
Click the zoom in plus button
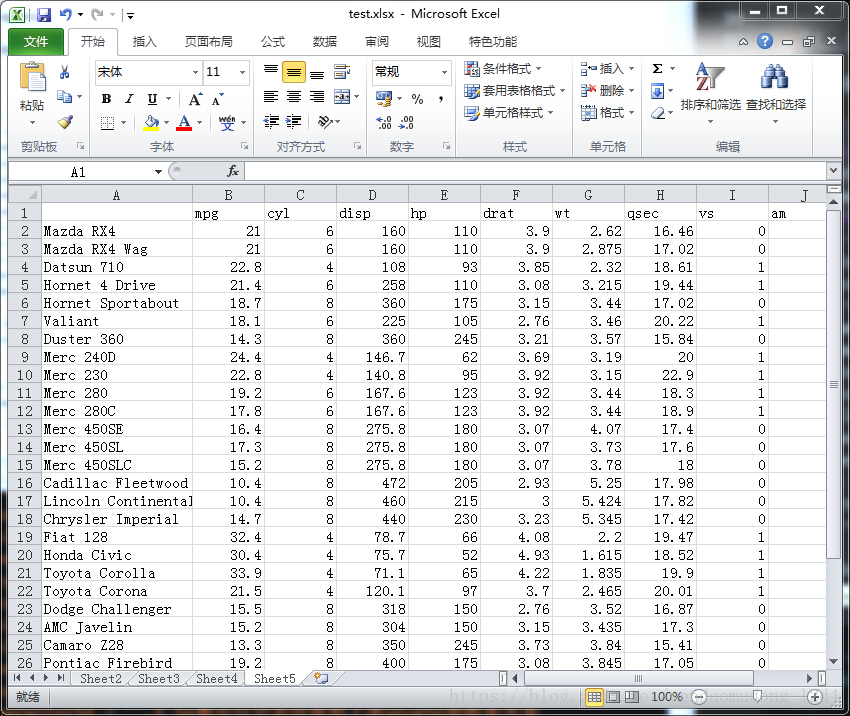tap(814, 697)
